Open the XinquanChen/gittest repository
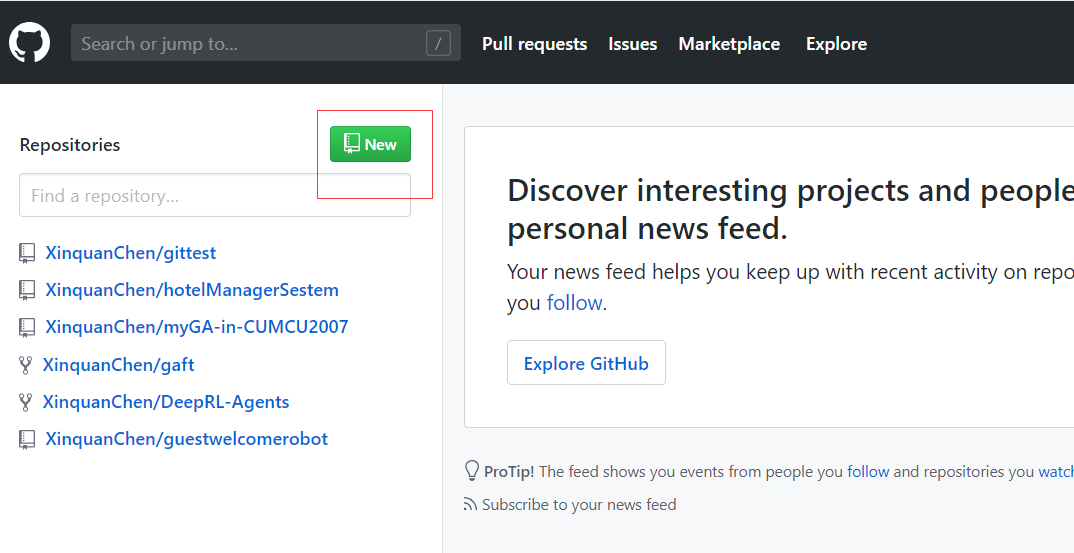1074x553 pixels. tap(131, 253)
